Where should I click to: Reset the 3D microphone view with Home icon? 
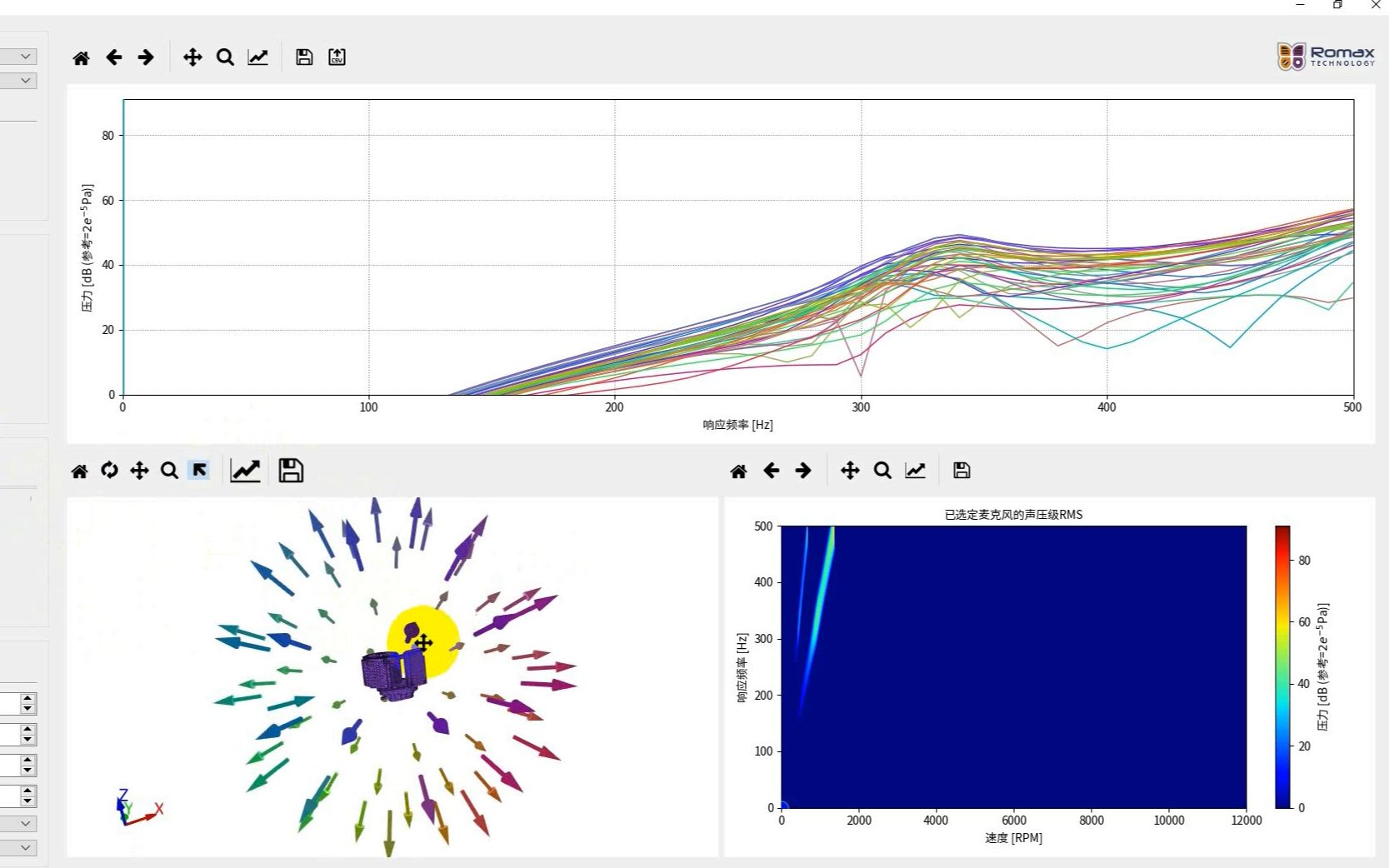79,471
